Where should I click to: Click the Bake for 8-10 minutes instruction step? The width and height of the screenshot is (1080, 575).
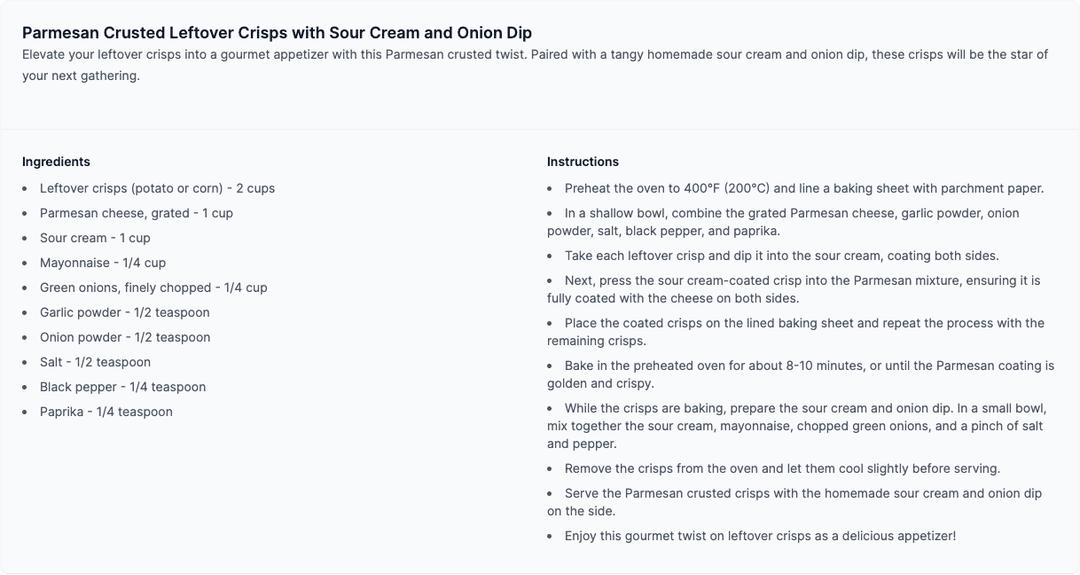[x=800, y=374]
